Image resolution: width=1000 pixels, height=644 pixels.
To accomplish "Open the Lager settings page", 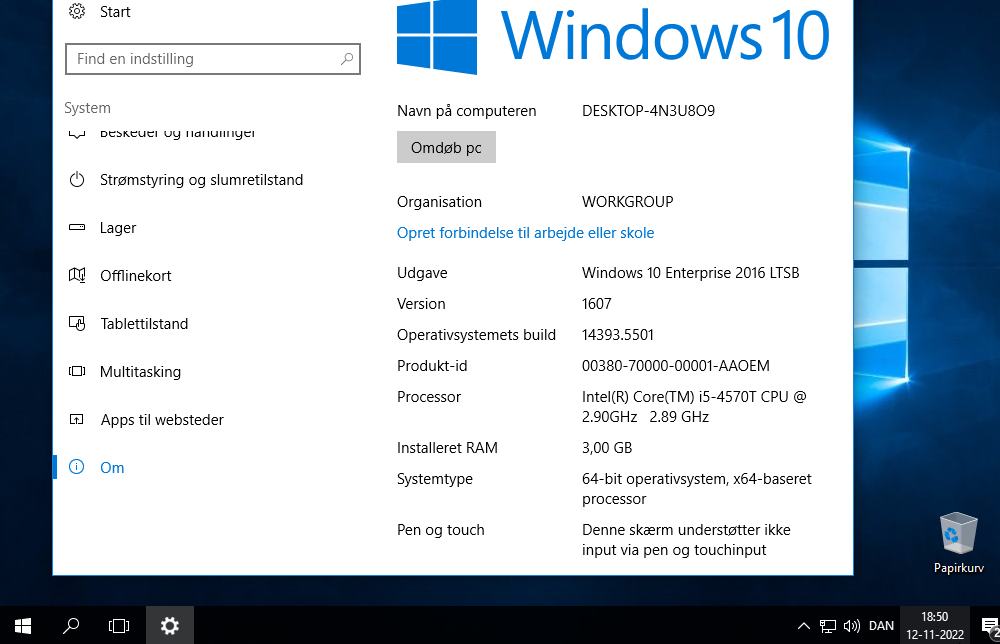I will coord(118,228).
